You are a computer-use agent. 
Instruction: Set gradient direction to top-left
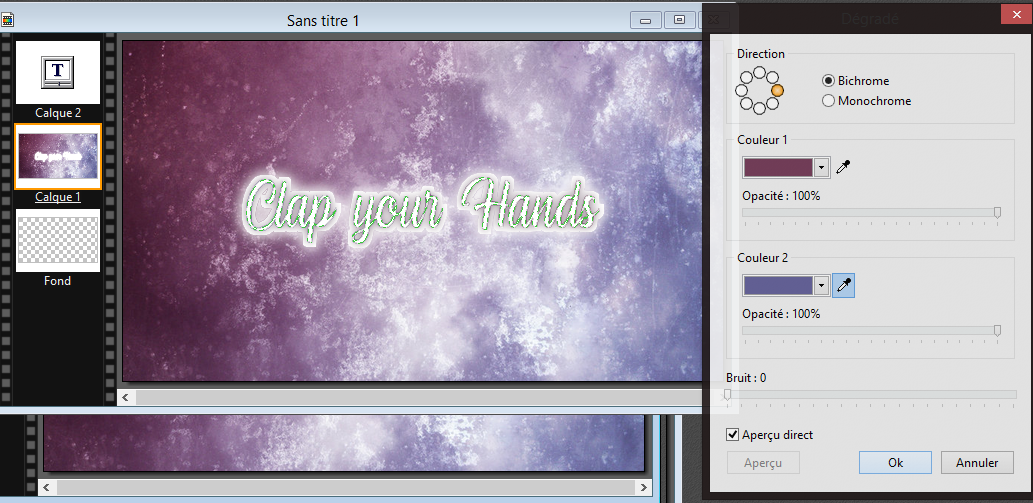[x=746, y=78]
